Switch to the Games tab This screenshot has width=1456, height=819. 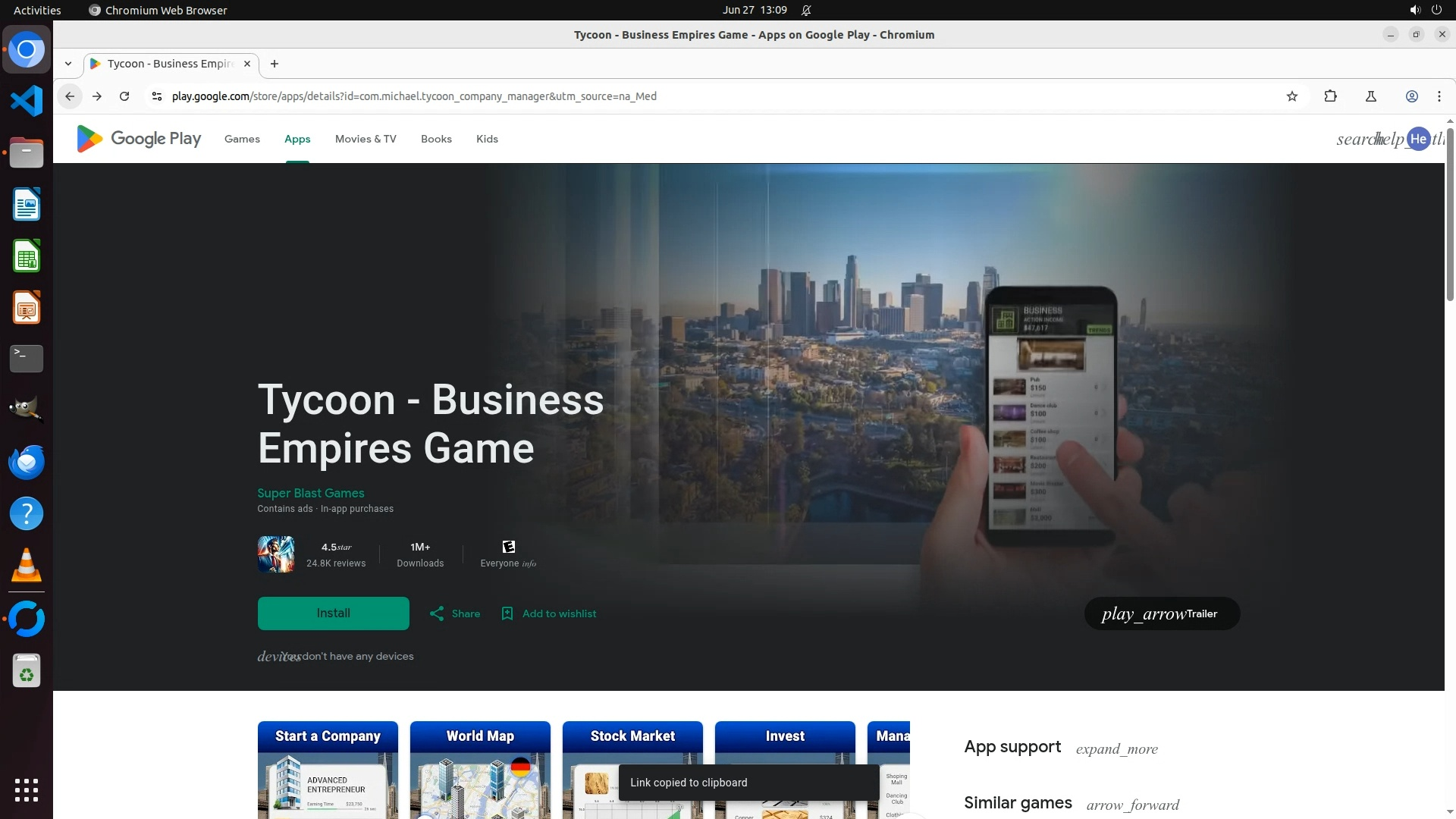242,139
